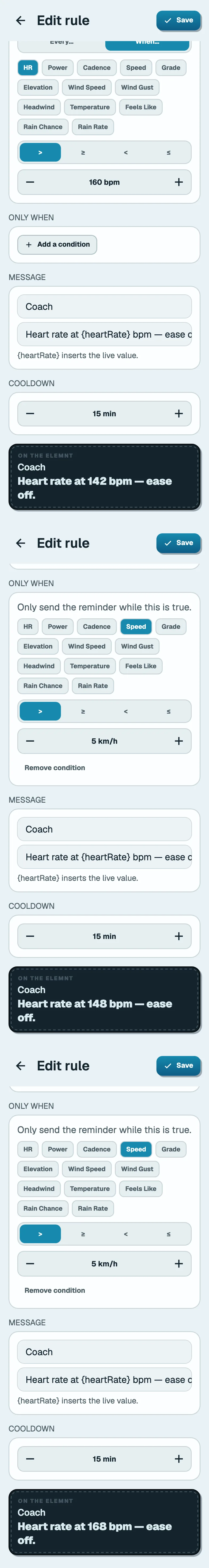This screenshot has width=209, height=1568.
Task: Save the rule showing the 160 bpm threshold
Action: [x=179, y=20]
